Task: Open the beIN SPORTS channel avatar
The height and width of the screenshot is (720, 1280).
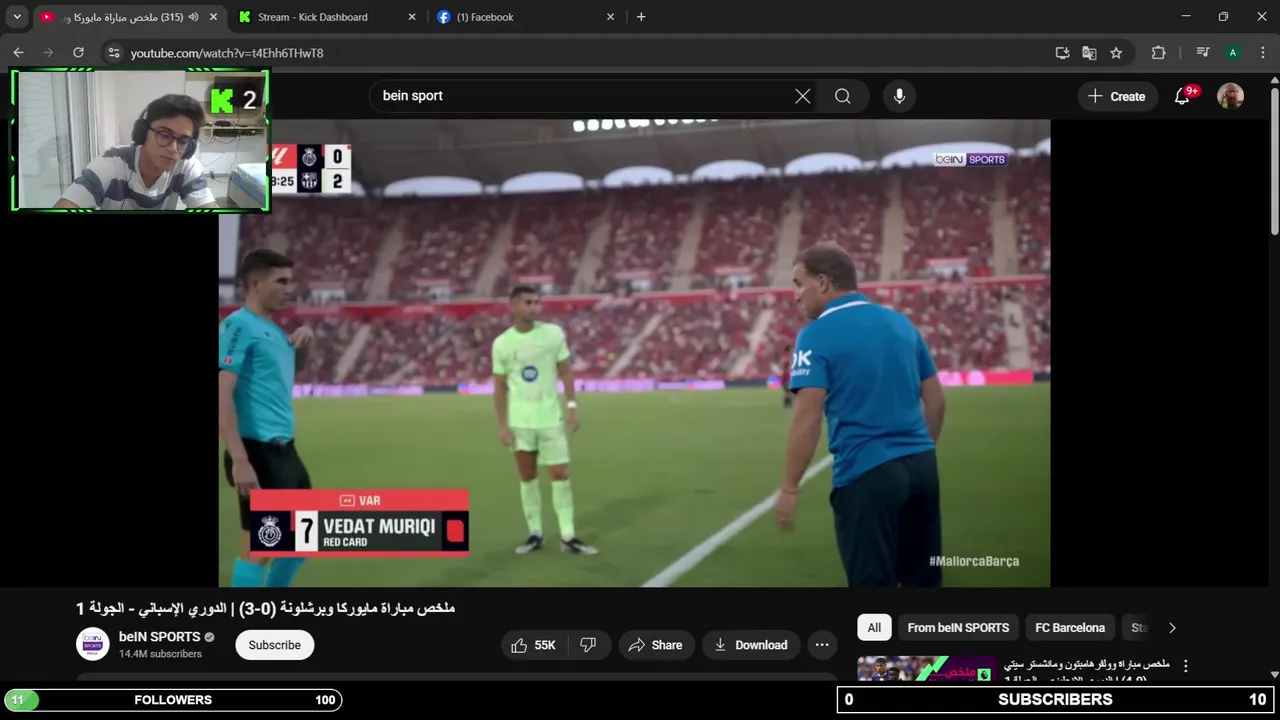Action: pos(93,644)
